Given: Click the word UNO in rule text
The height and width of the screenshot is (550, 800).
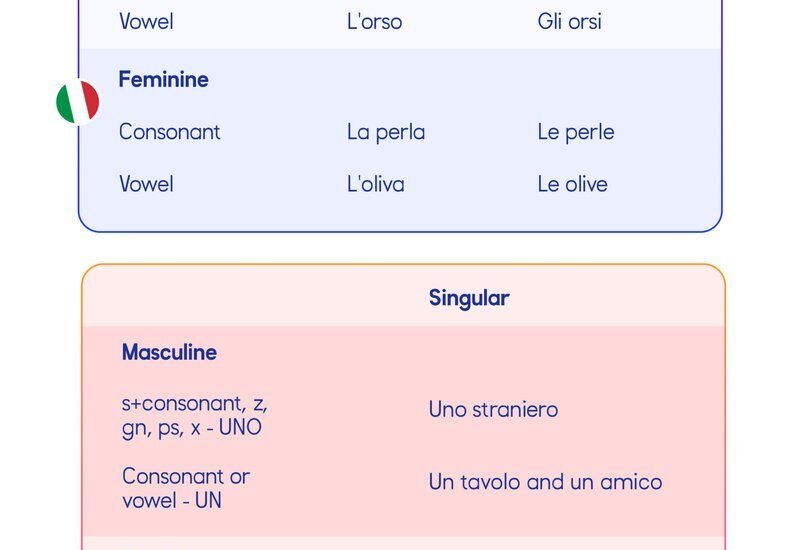Looking at the screenshot, I should 240,428.
